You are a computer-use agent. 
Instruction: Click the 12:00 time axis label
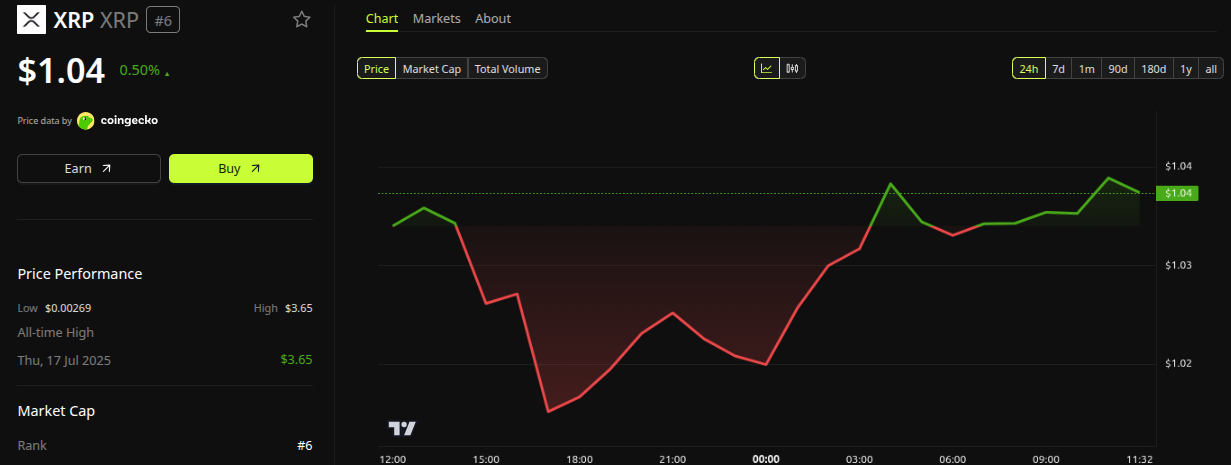click(x=393, y=459)
